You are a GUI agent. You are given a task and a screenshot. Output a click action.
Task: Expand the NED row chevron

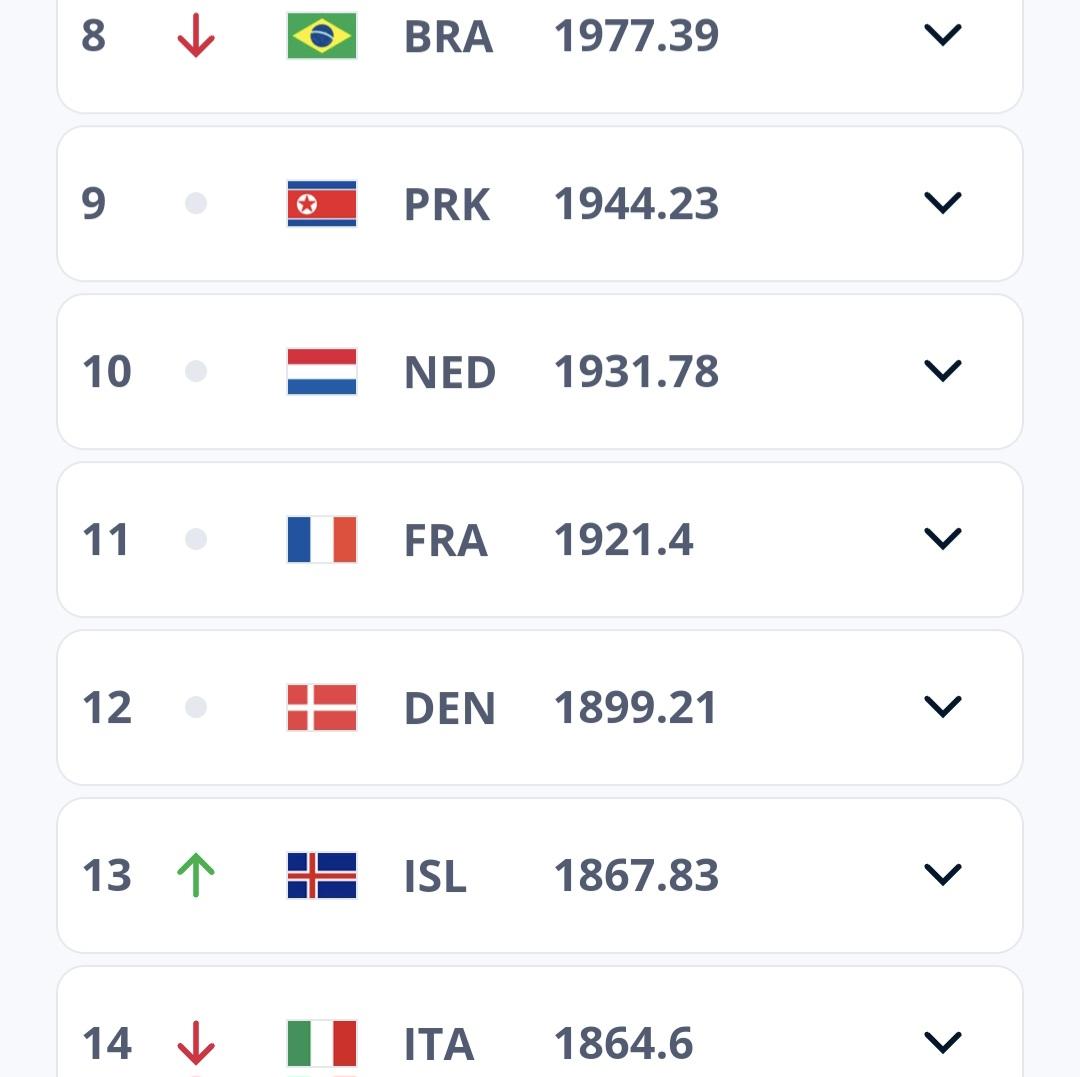tap(942, 372)
